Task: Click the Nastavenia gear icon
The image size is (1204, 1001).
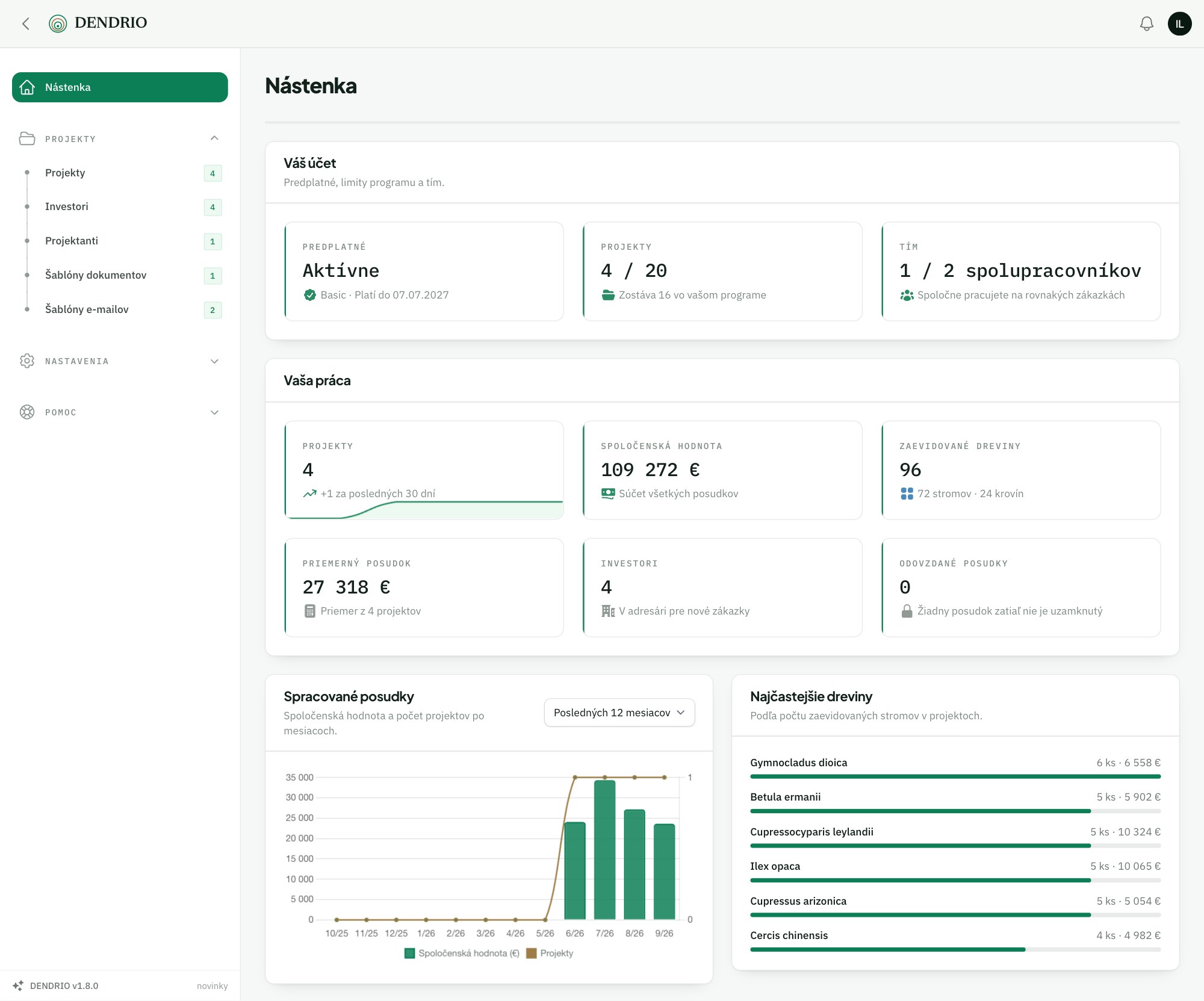Action: 27,361
